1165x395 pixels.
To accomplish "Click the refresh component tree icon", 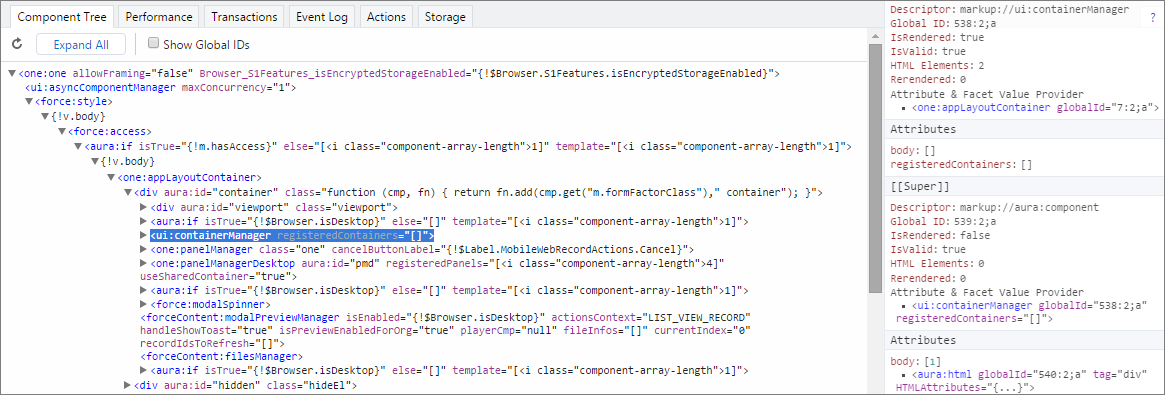I will coord(18,45).
